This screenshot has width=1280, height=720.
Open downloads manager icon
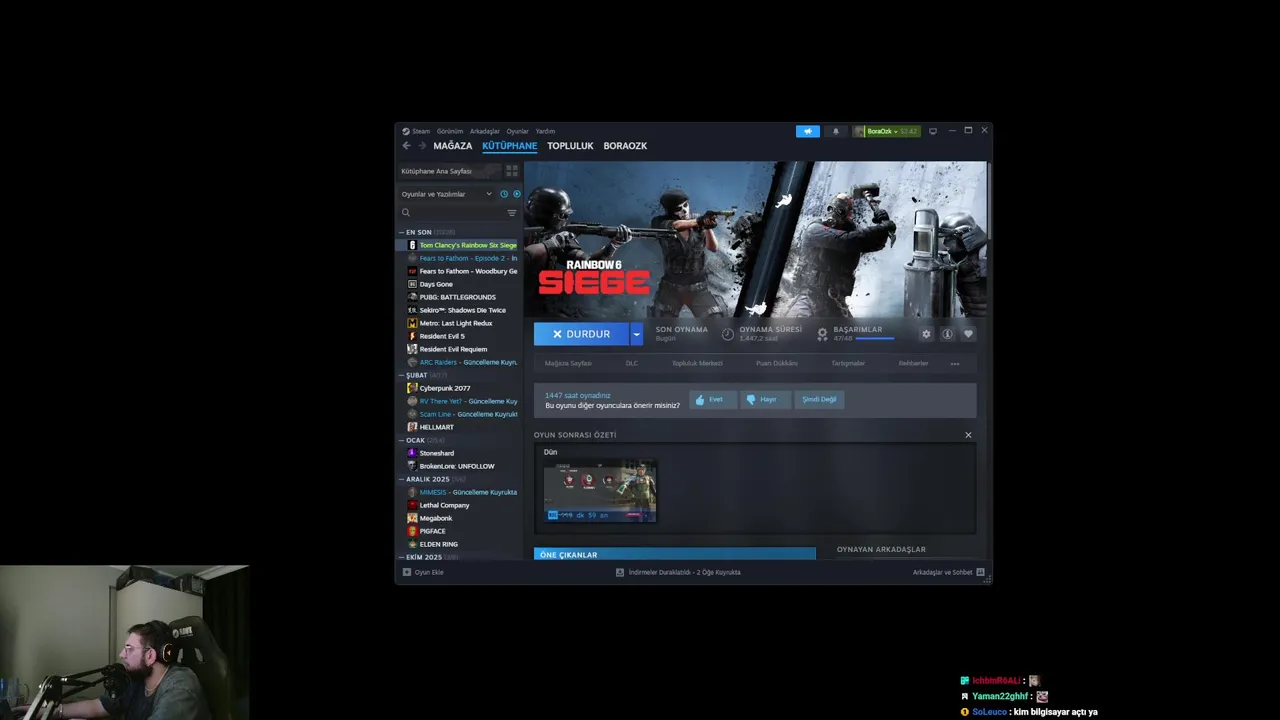coord(620,572)
